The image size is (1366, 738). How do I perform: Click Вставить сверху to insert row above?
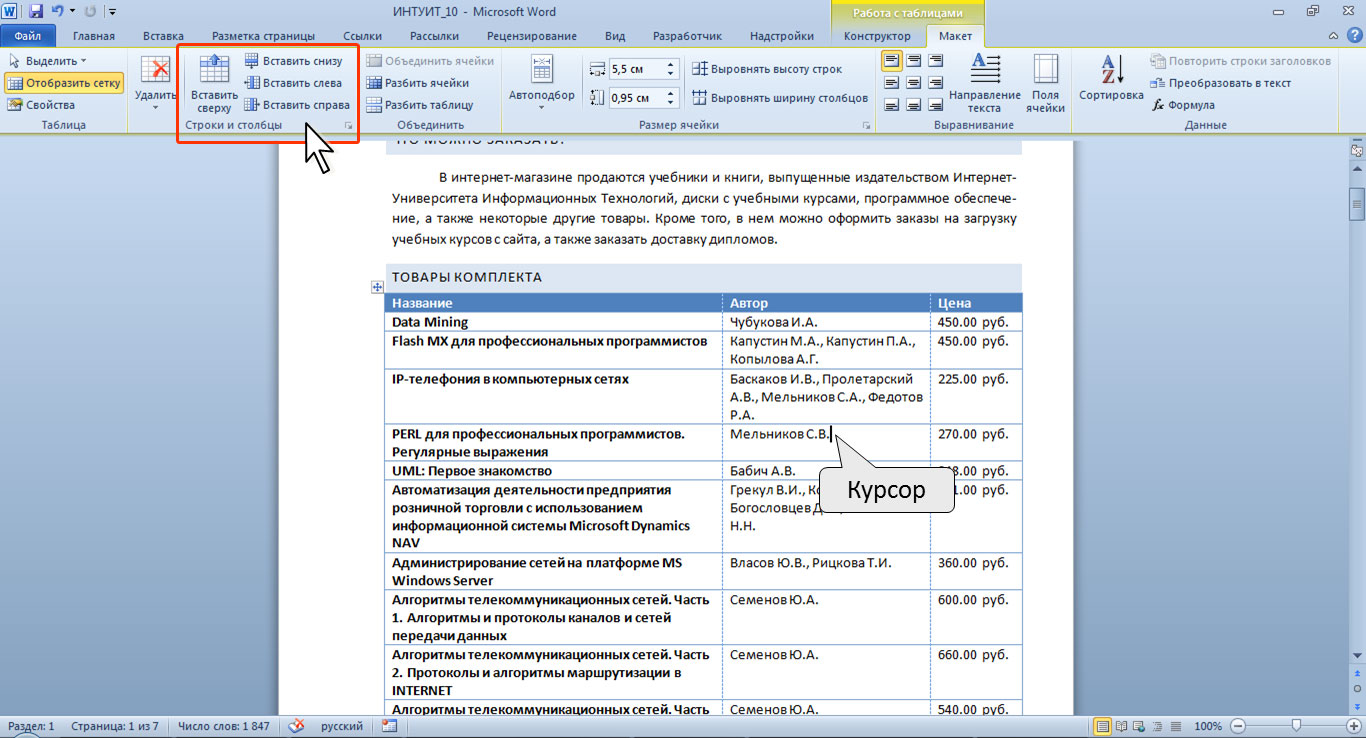pos(214,83)
